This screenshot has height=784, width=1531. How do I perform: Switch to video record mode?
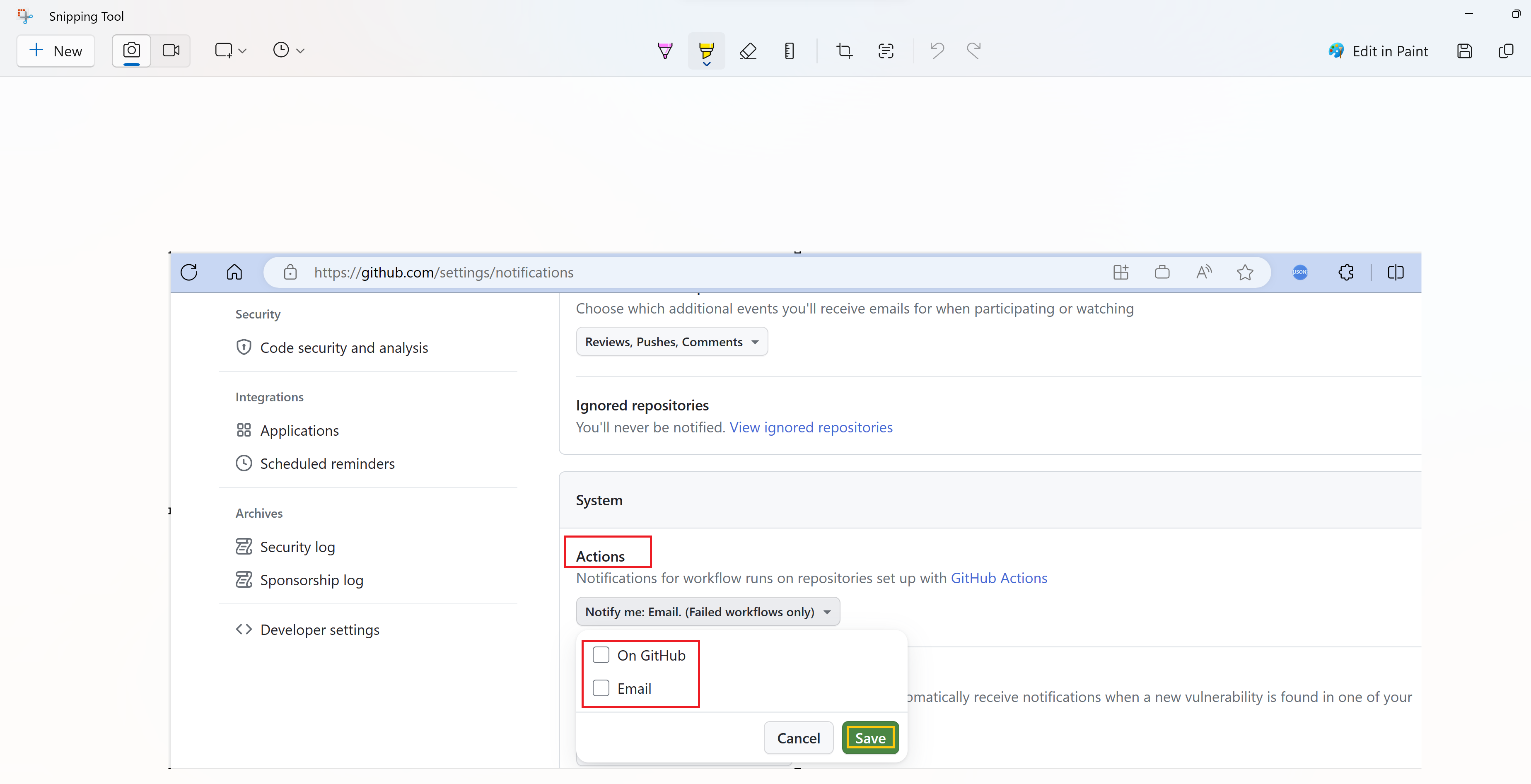171,51
